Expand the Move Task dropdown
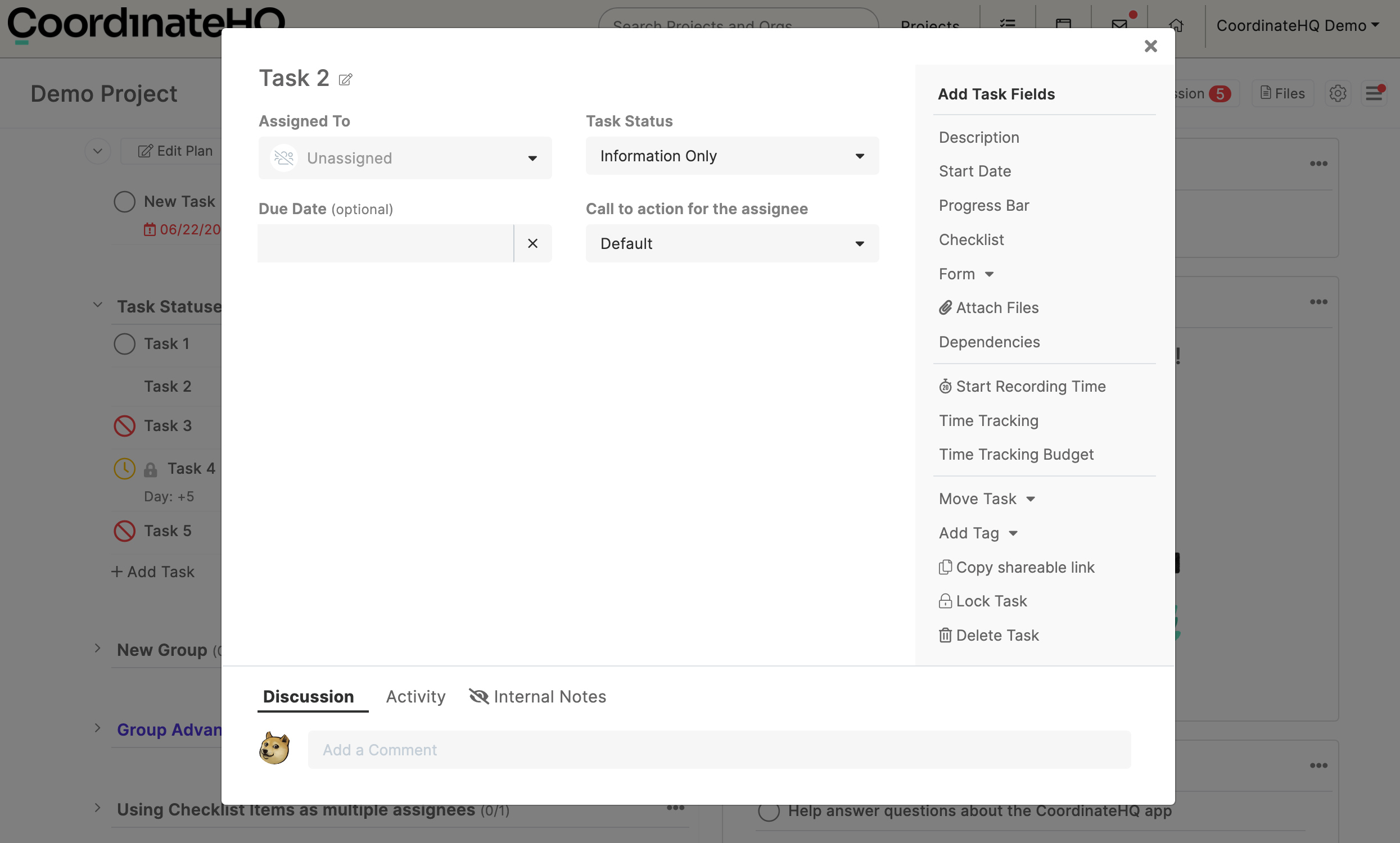The height and width of the screenshot is (843, 1400). pyautogui.click(x=987, y=498)
